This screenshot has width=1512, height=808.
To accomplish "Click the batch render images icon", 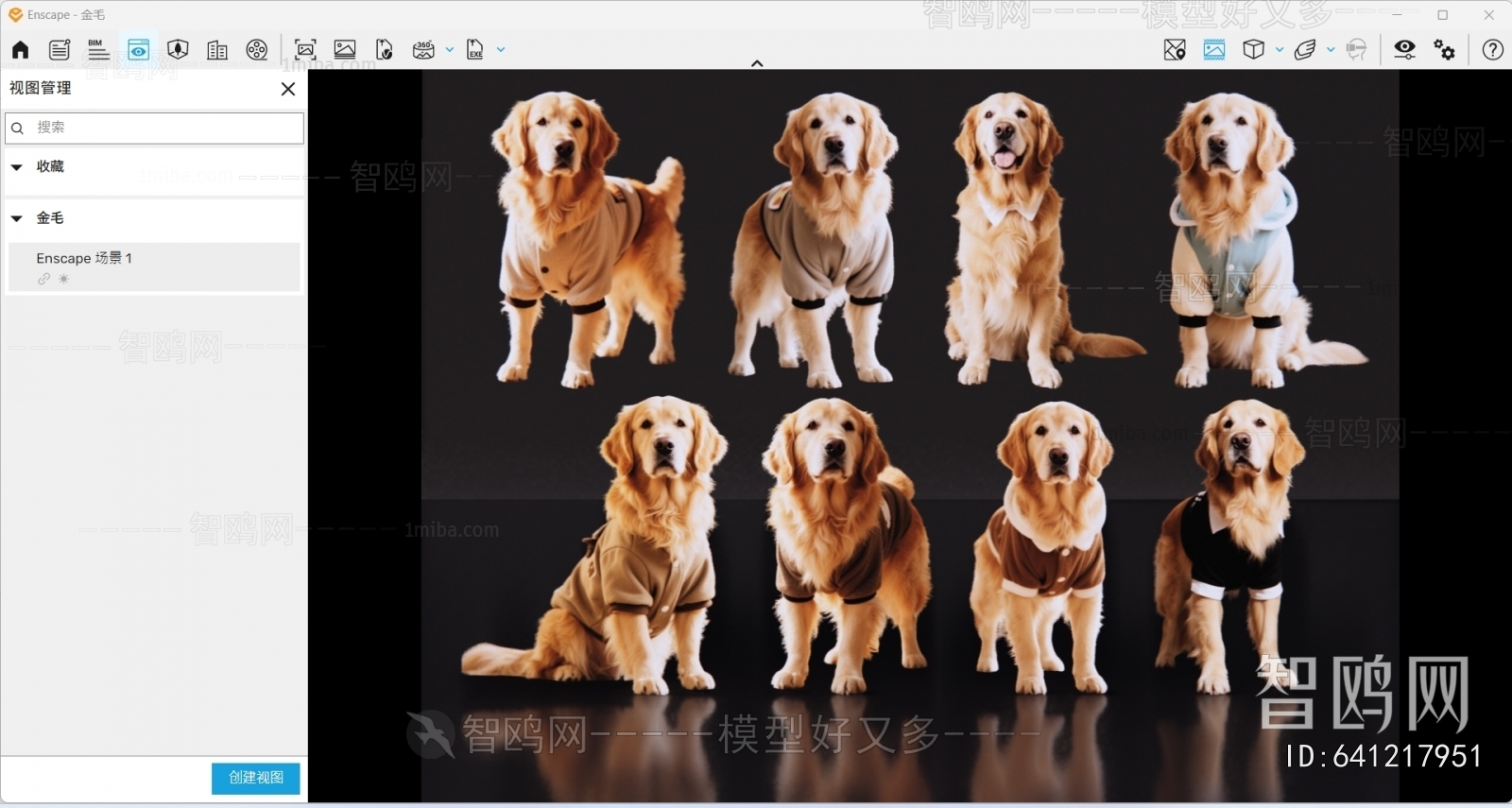I will pyautogui.click(x=345, y=50).
